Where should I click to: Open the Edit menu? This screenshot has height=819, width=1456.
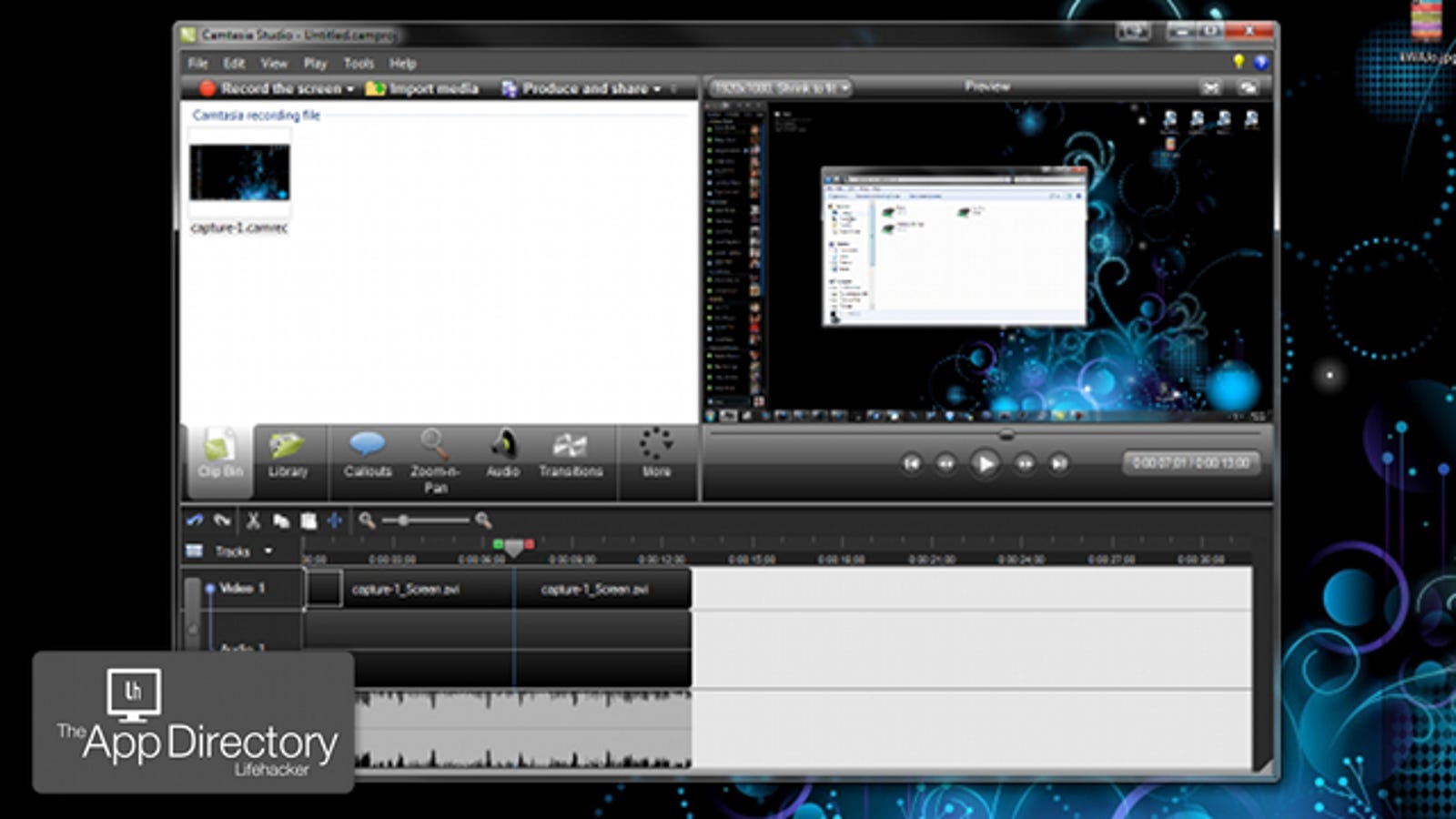(235, 64)
